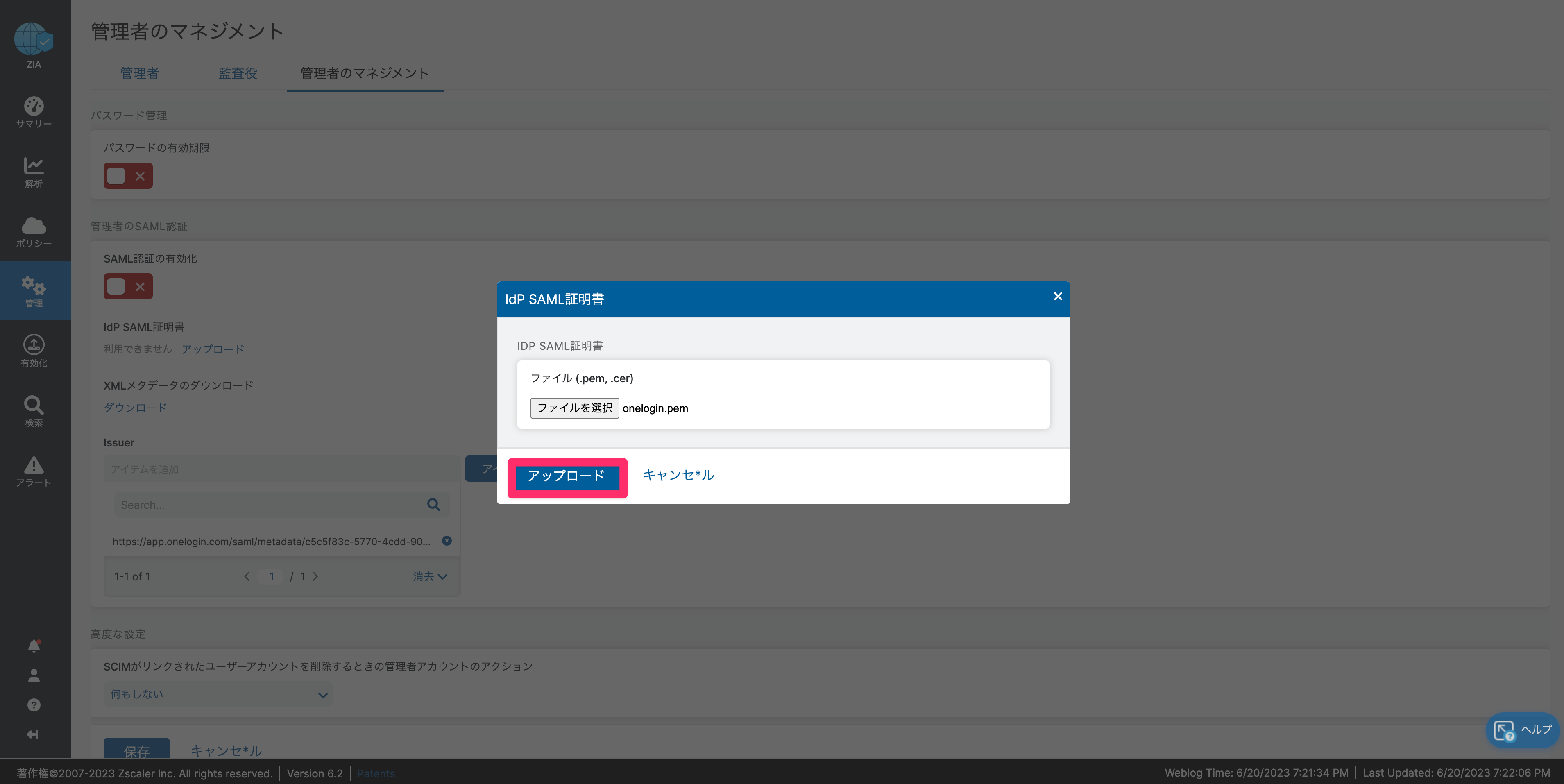The image size is (1564, 784).
Task: Switch to the 監査役 tab
Action: [238, 73]
